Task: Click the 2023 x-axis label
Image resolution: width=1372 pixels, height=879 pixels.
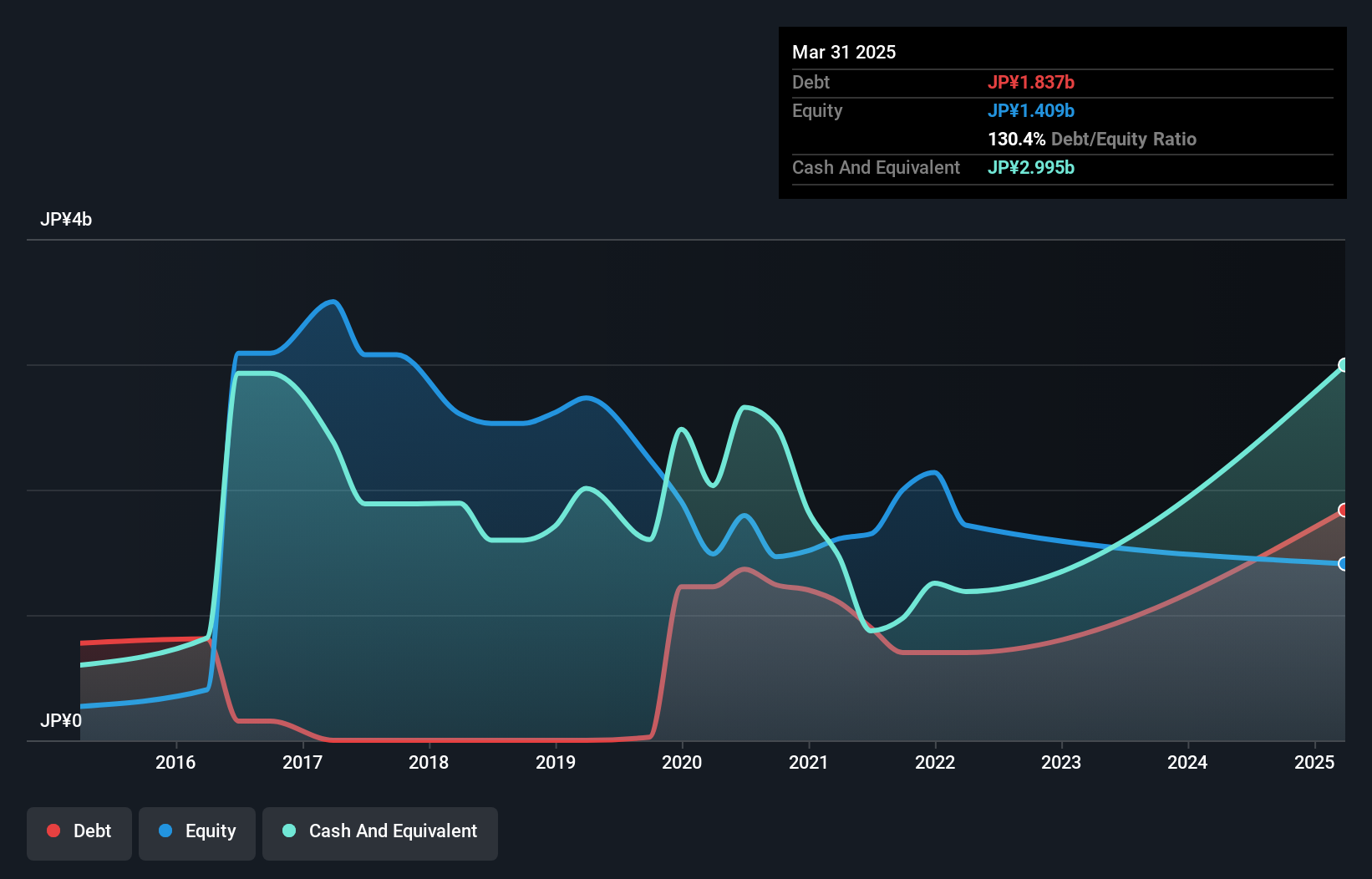Action: pyautogui.click(x=1061, y=762)
